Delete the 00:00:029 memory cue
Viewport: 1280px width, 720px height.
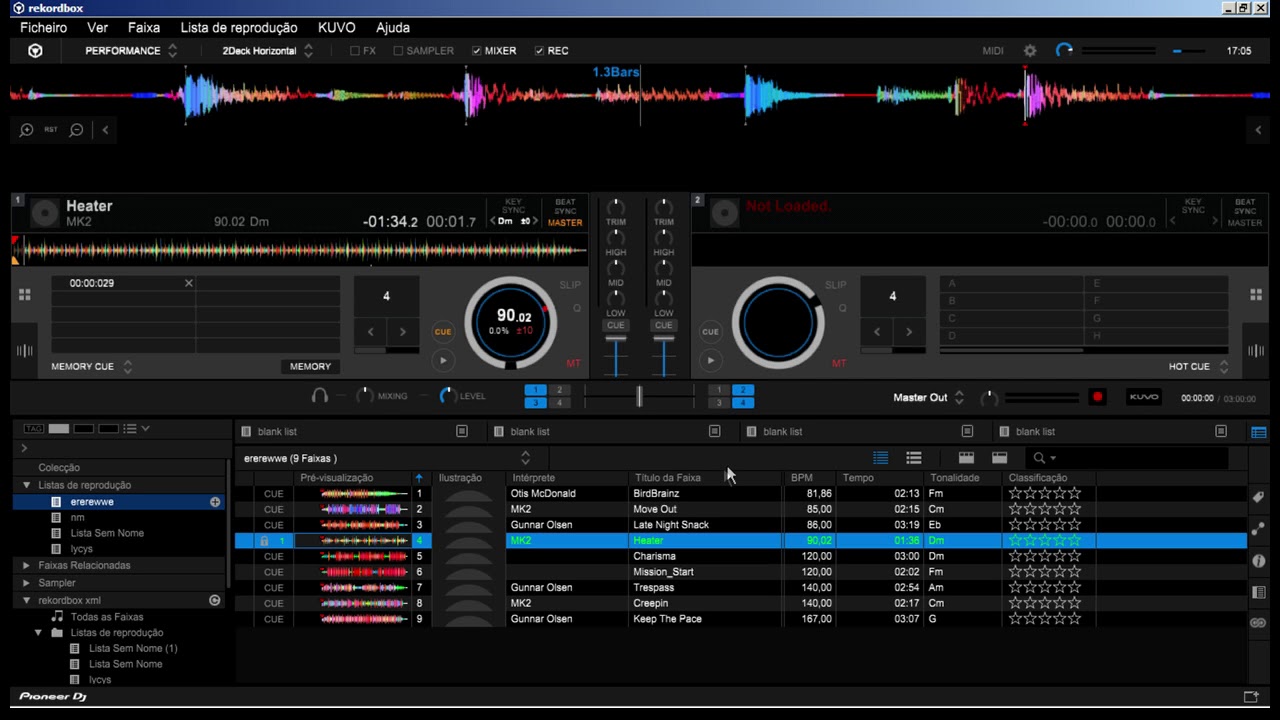[188, 283]
